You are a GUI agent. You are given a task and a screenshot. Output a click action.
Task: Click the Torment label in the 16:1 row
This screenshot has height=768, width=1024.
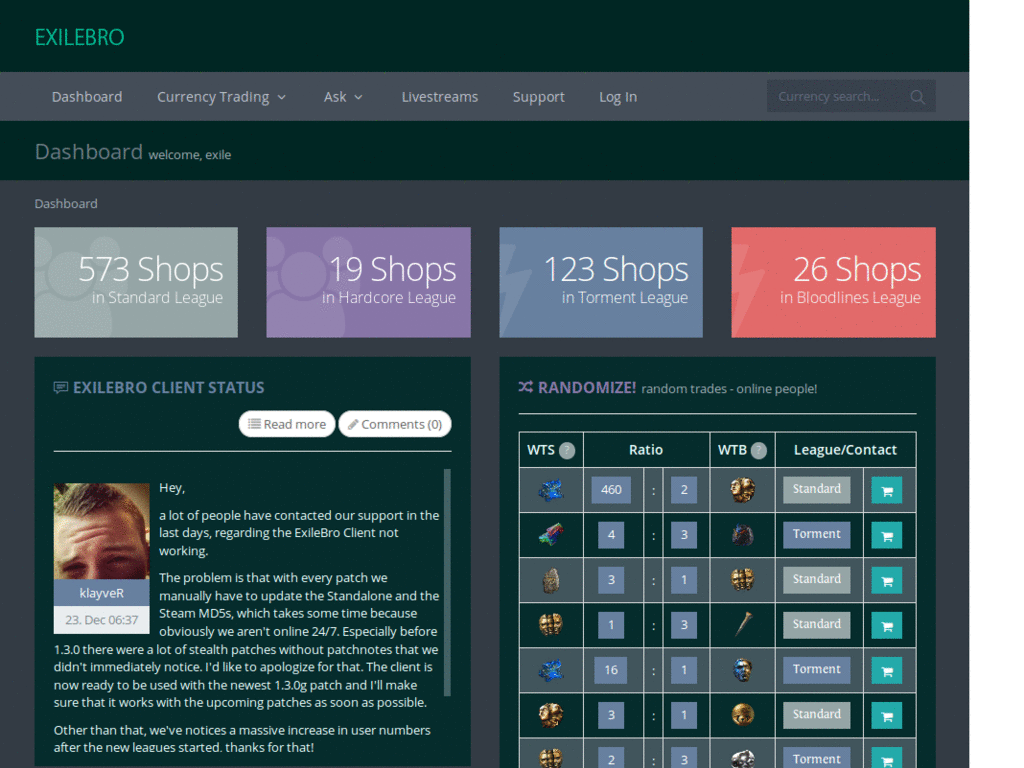click(816, 669)
